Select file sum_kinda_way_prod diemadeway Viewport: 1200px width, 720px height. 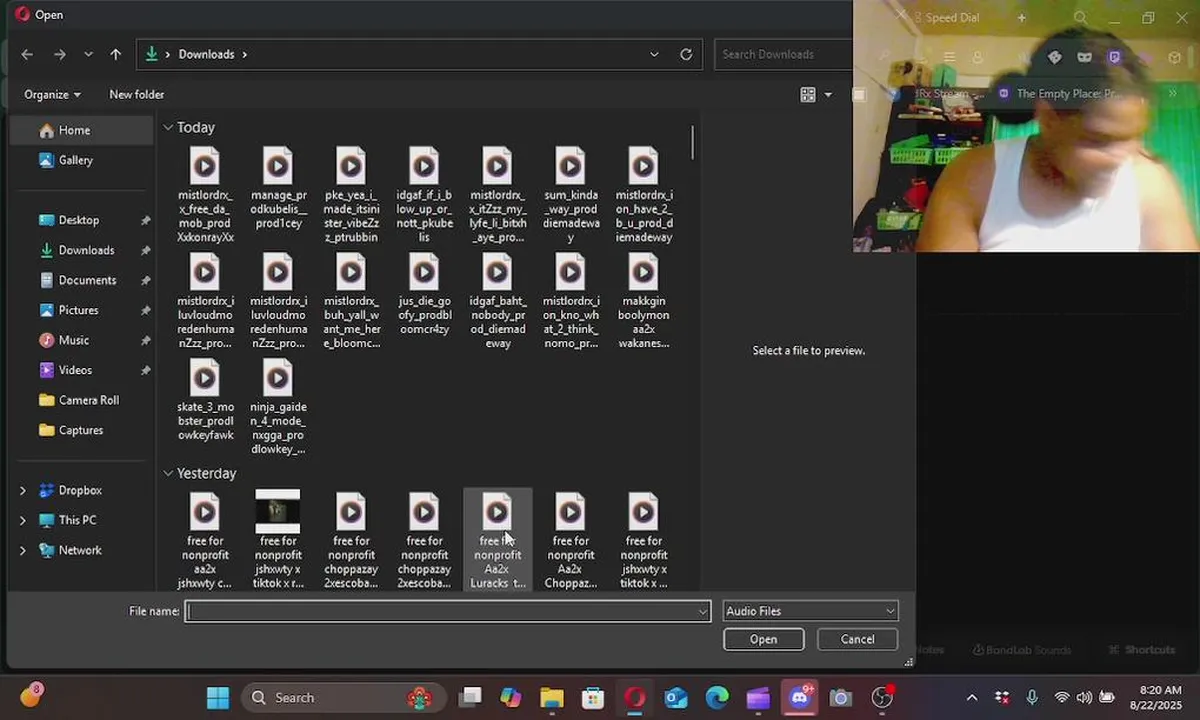[570, 195]
